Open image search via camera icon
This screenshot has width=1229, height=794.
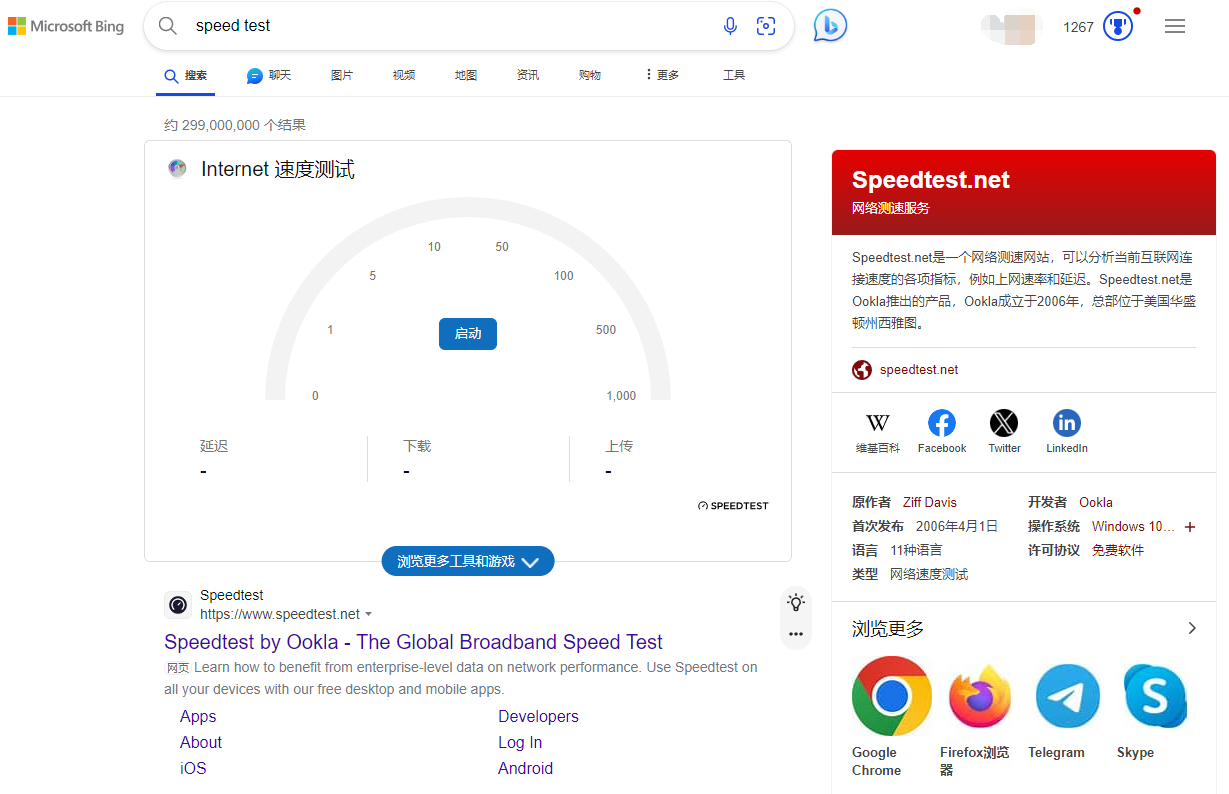(x=766, y=26)
